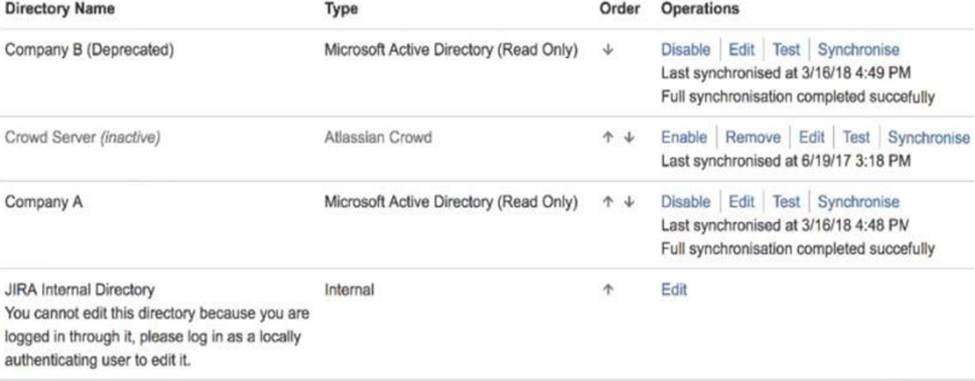Viewport: 975px width, 381px height.
Task: Edit the Company A directory settings
Action: 741,202
